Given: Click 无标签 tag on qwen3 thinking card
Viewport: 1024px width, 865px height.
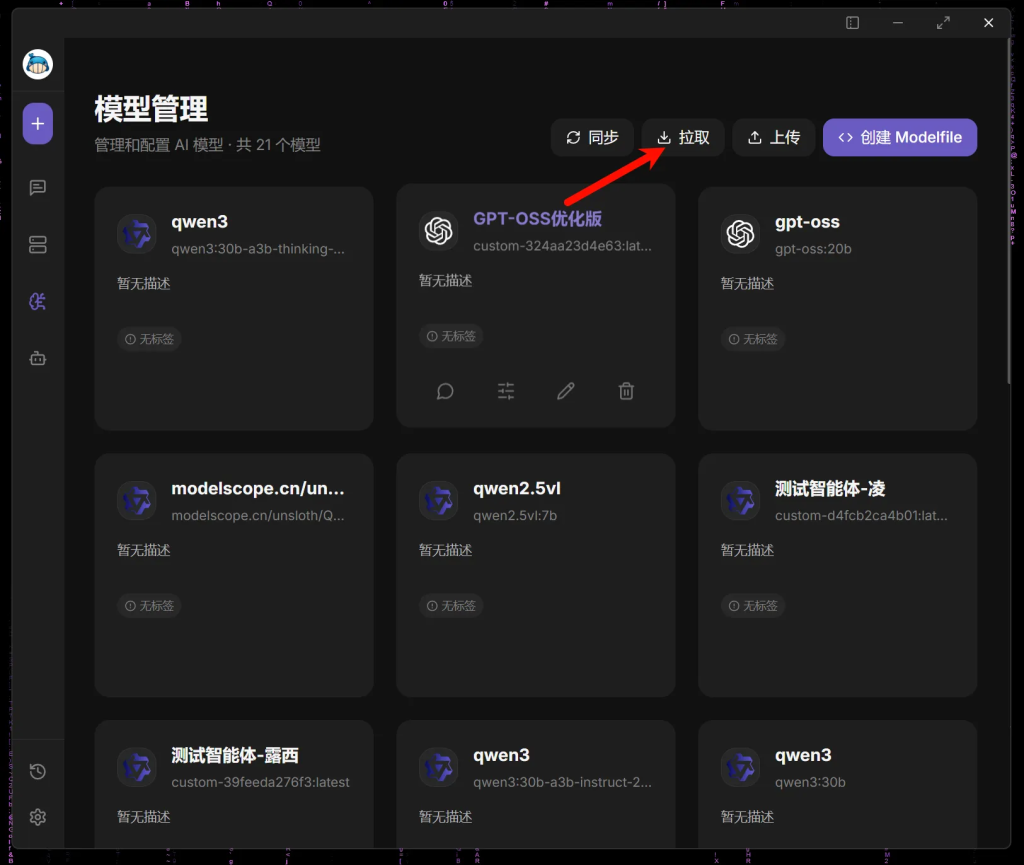Looking at the screenshot, I should click(150, 339).
